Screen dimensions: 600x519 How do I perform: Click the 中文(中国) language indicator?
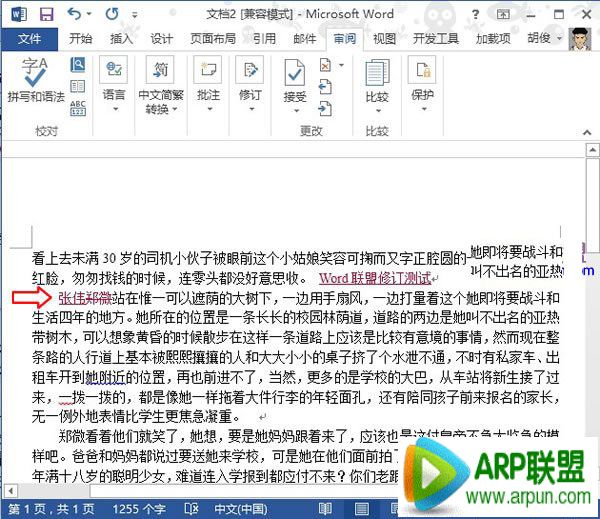coord(241,509)
